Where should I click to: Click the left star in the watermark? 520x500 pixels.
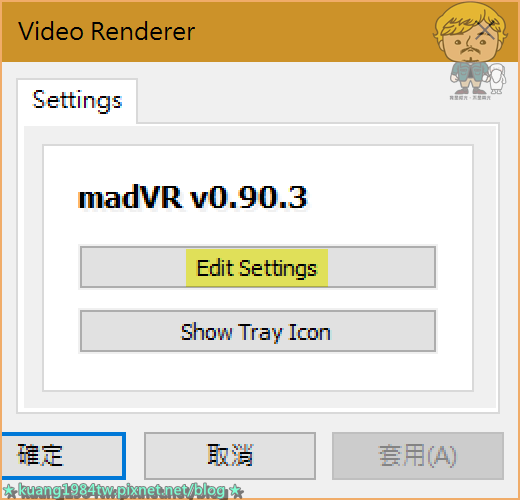coord(9,491)
